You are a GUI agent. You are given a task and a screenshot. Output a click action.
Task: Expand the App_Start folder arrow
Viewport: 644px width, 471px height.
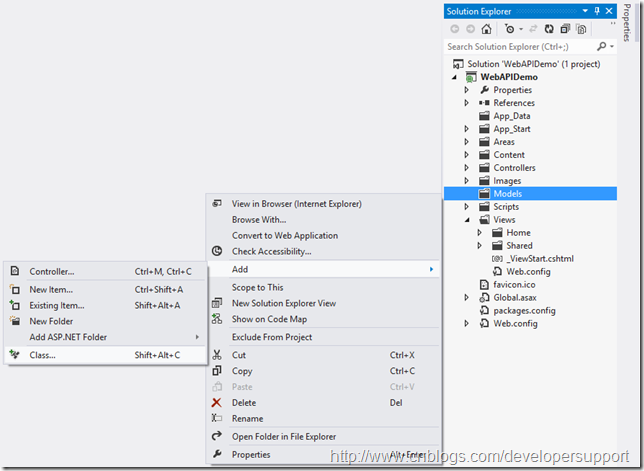(466, 129)
